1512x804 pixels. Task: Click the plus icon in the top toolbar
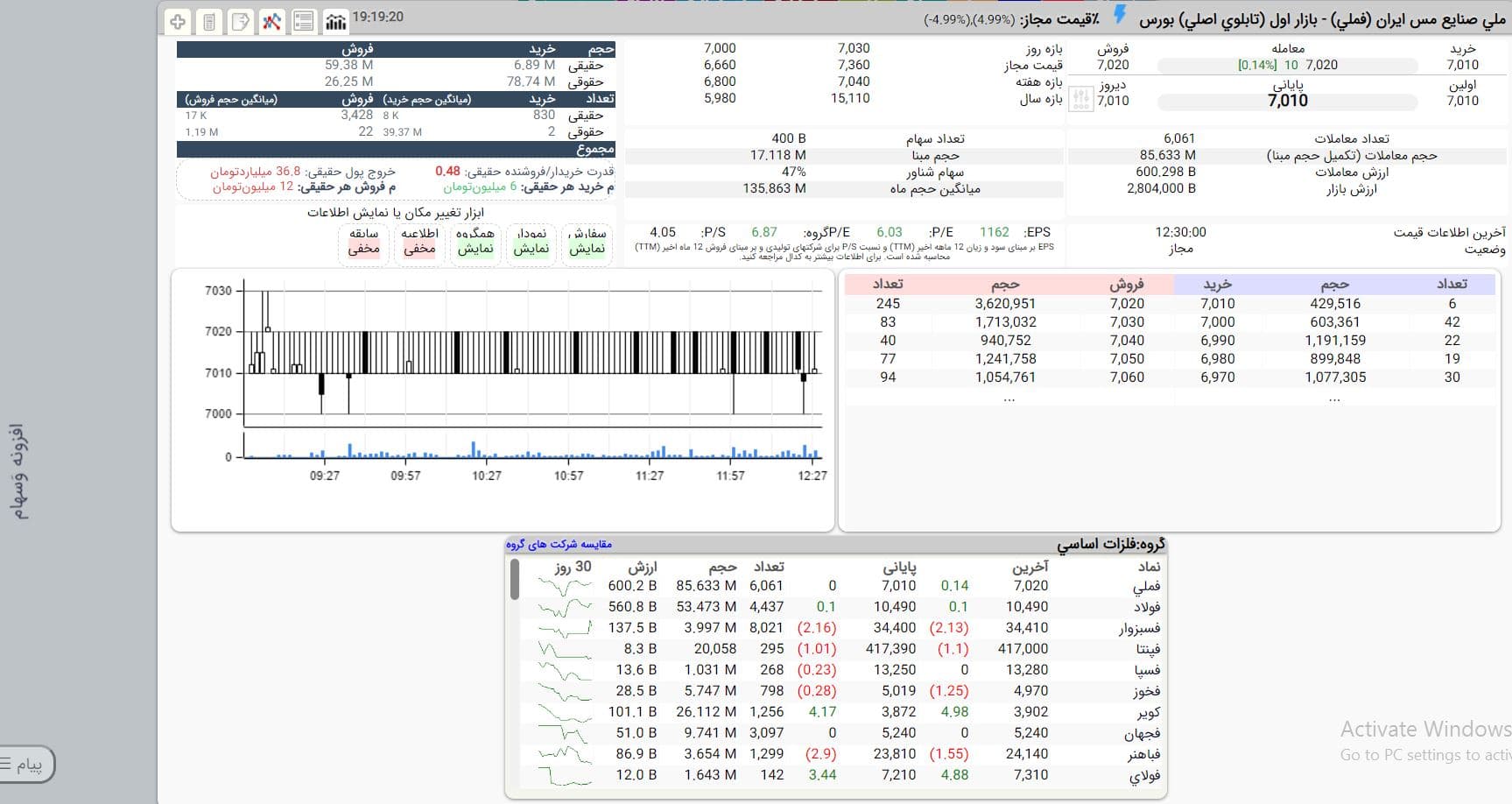(x=177, y=21)
